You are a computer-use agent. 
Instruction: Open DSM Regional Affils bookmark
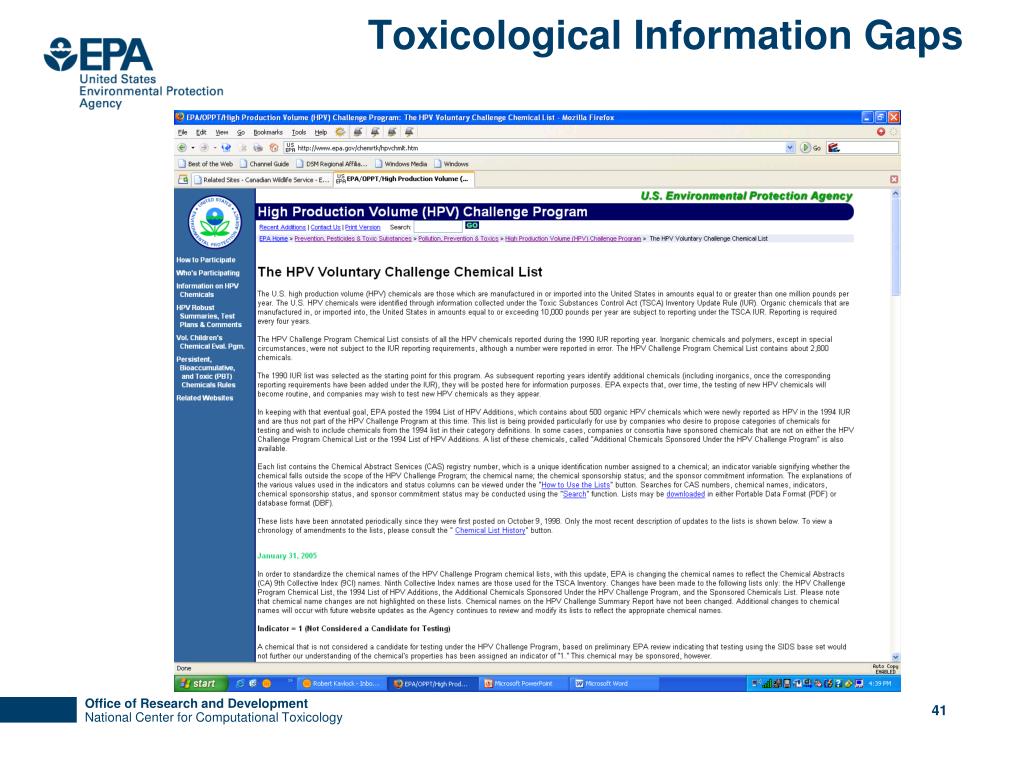(331, 164)
